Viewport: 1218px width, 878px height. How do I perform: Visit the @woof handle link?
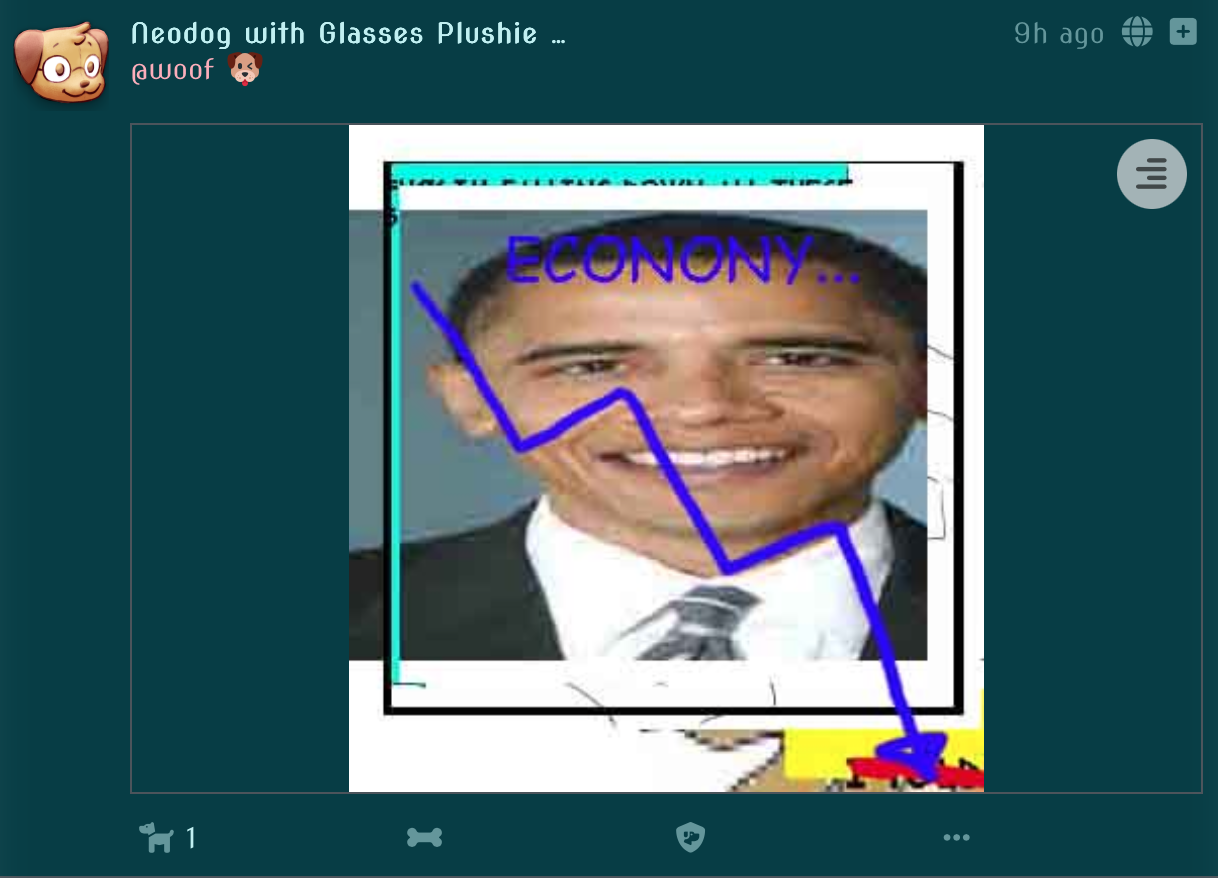point(172,70)
